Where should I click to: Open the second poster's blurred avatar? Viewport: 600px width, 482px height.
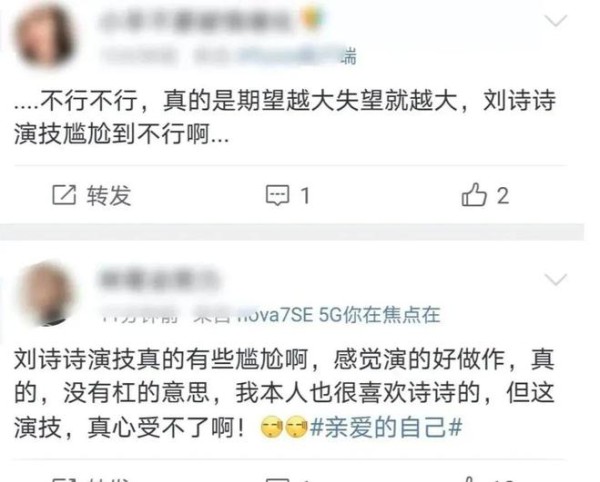pyautogui.click(x=45, y=293)
